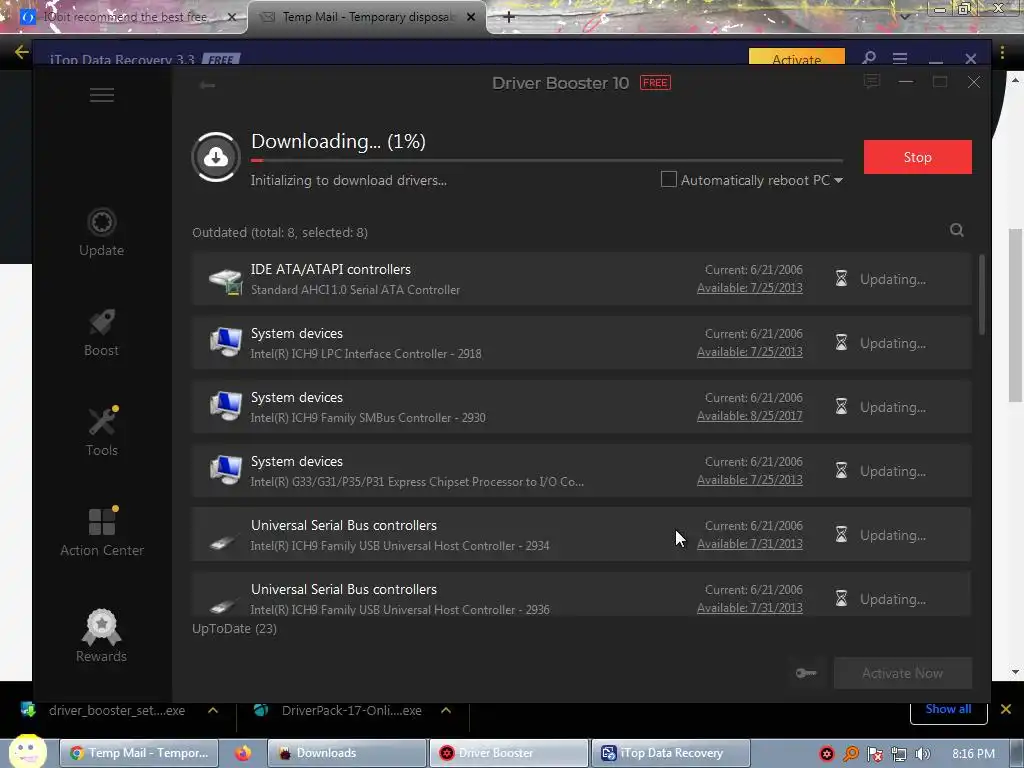Open iTop Data Recovery menu icon
Image resolution: width=1024 pixels, height=768 pixels.
[x=900, y=58]
